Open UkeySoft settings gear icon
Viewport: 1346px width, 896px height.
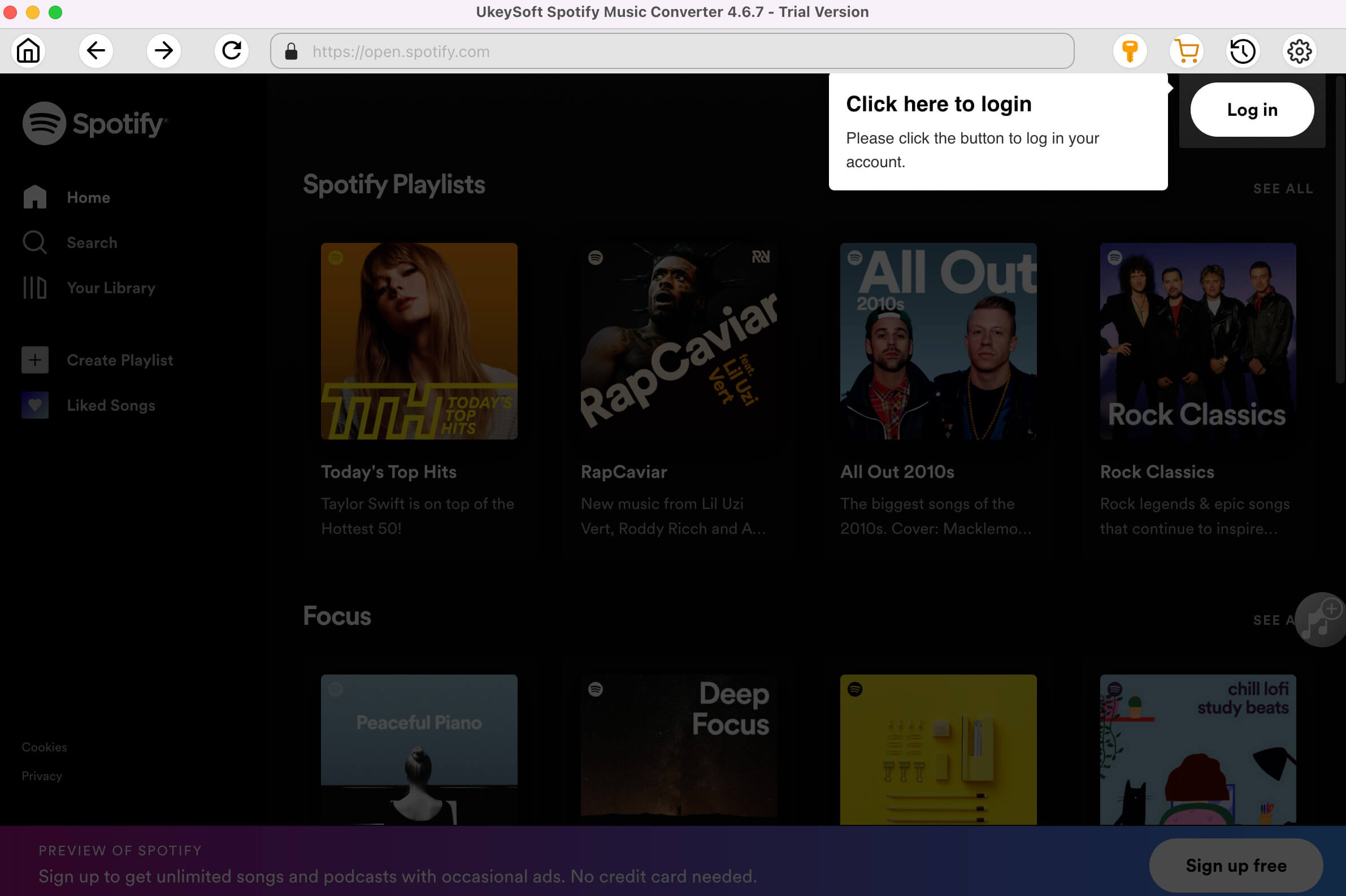[1298, 50]
